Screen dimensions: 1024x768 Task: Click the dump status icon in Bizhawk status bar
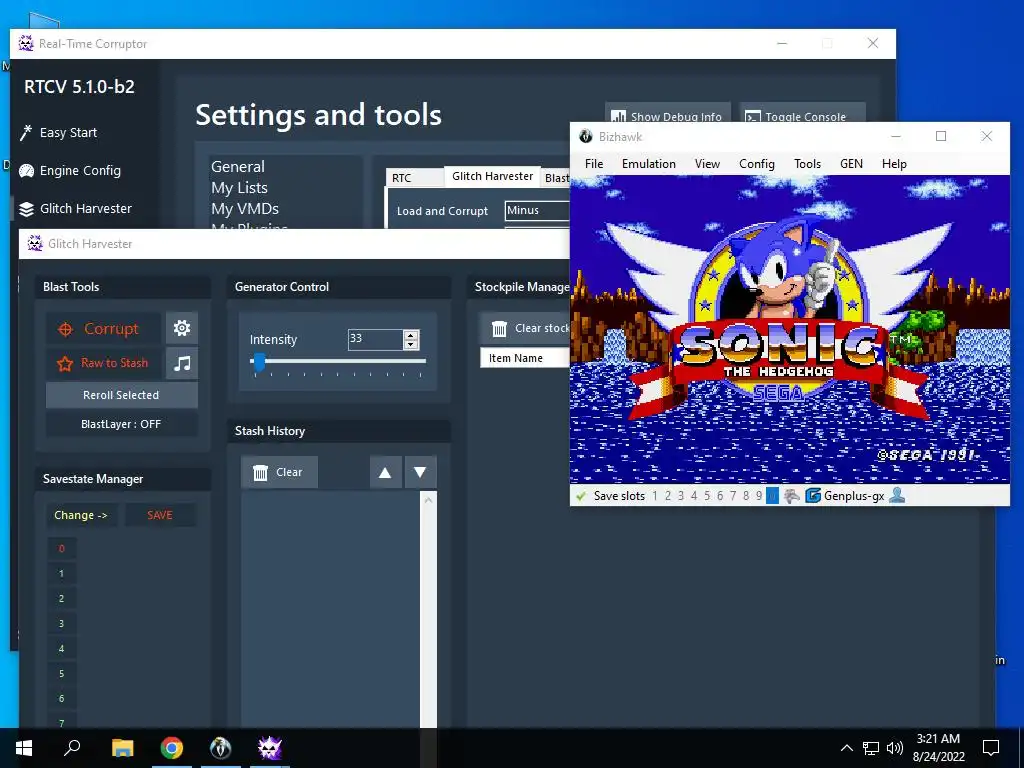pyautogui.click(x=792, y=496)
